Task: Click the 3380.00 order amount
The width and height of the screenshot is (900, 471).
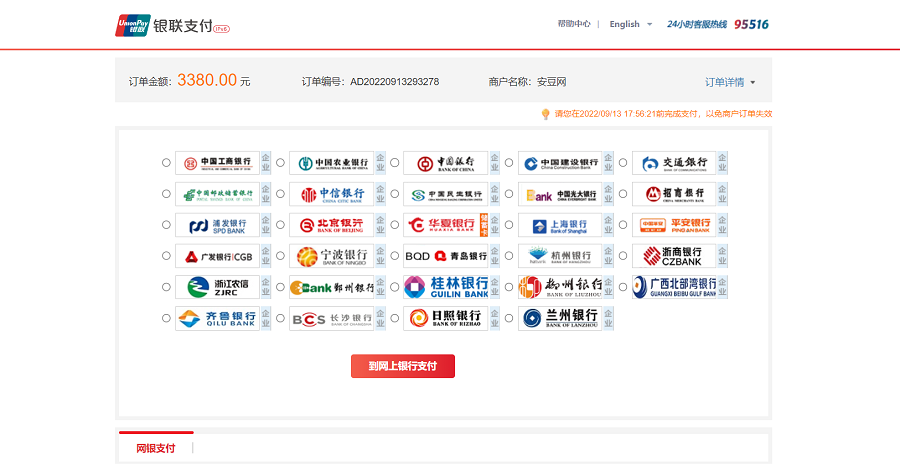Action: pos(207,80)
